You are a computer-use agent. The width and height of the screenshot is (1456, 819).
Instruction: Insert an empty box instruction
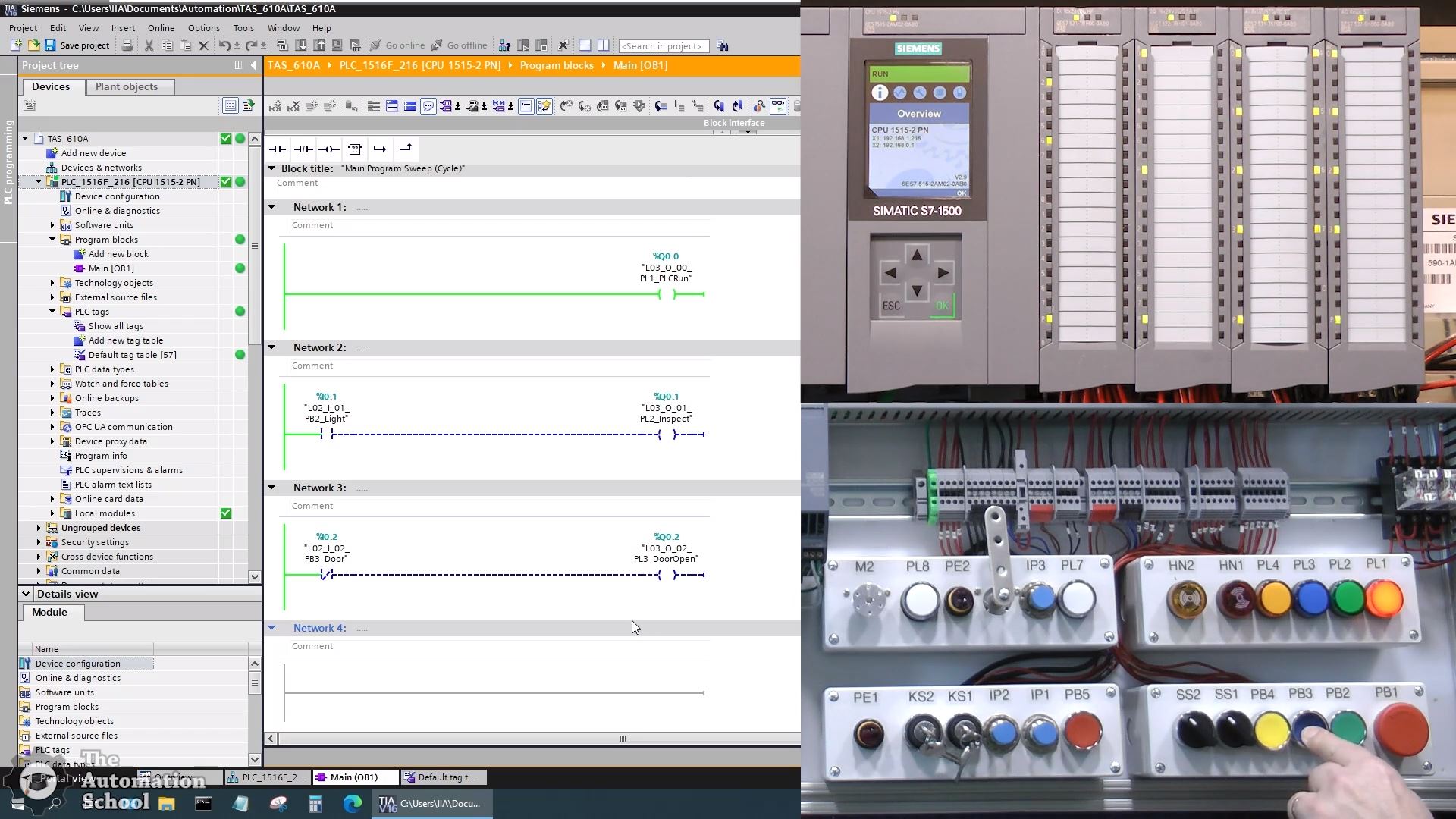[x=355, y=149]
